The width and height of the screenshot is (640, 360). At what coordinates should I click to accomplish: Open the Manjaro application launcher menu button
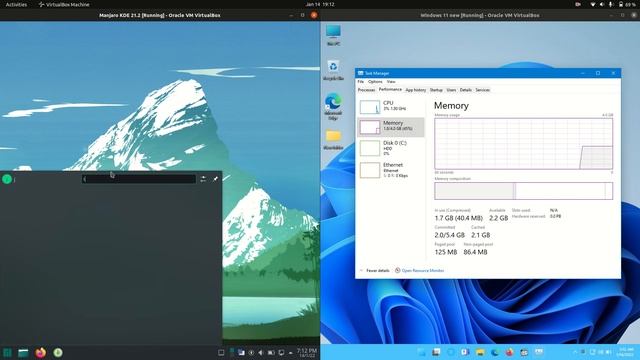tap(7, 353)
